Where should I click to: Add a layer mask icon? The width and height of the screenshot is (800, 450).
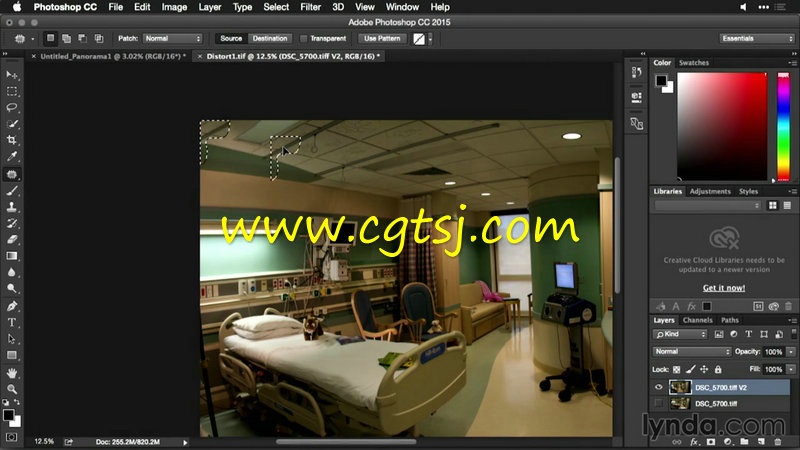point(711,442)
